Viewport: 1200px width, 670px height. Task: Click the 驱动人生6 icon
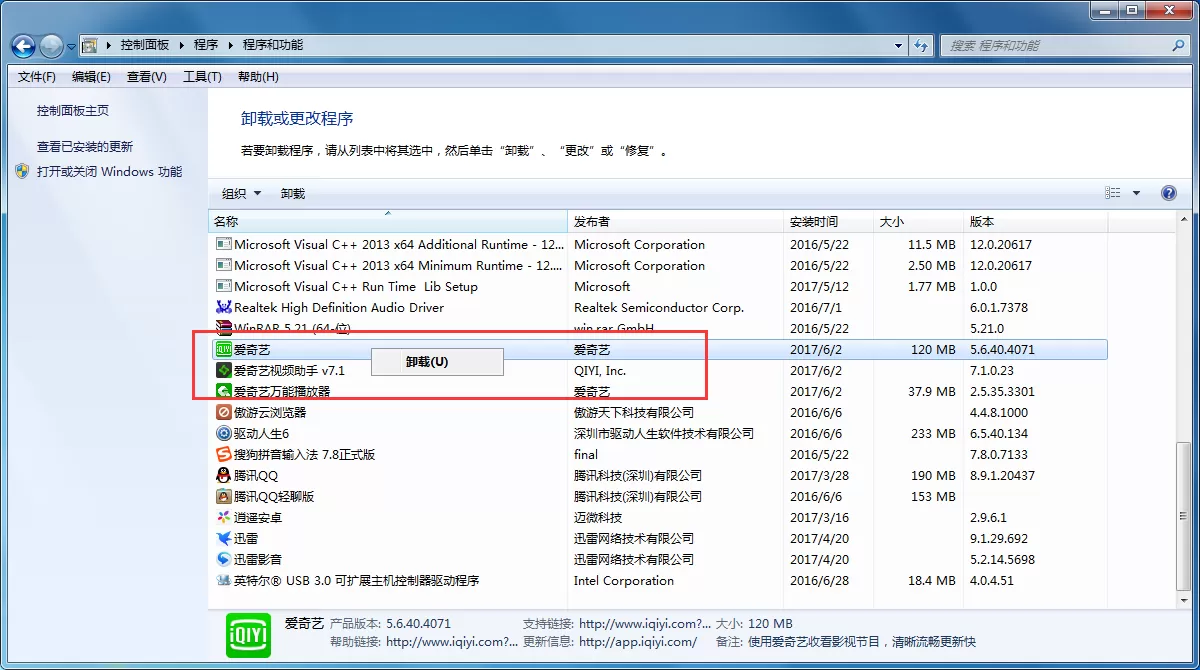click(x=224, y=434)
